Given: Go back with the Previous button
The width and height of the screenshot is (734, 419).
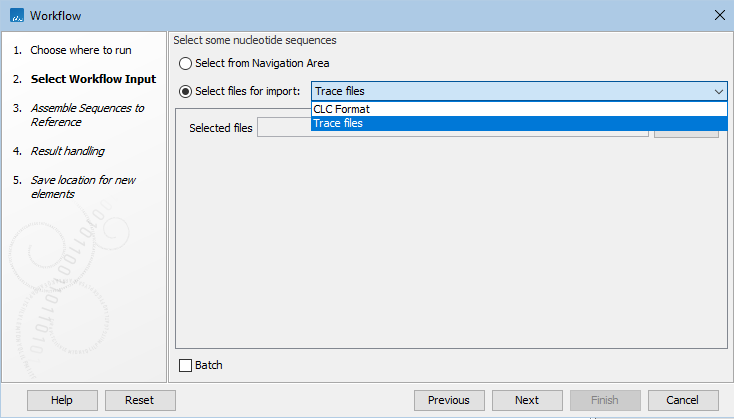Looking at the screenshot, I should (x=449, y=400).
